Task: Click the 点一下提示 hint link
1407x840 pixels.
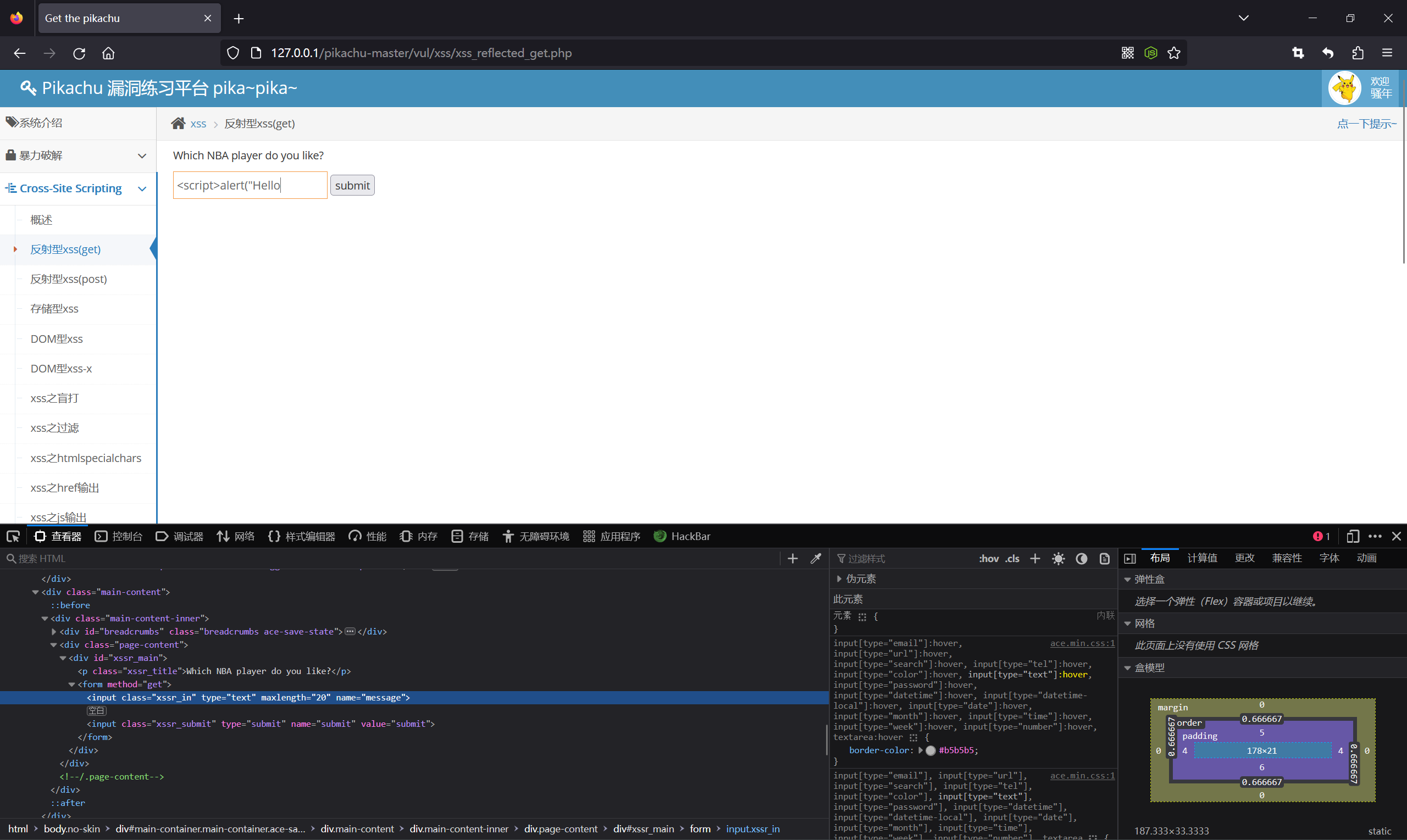Action: pos(1366,124)
